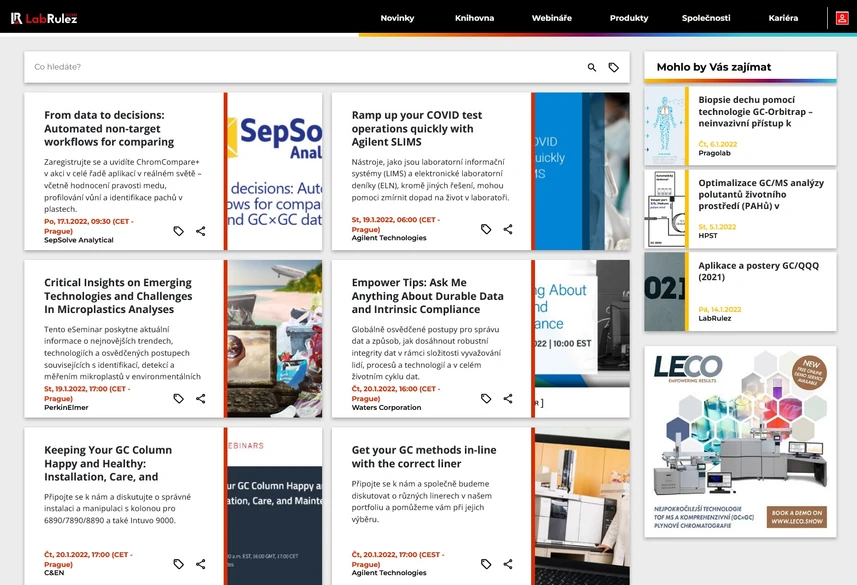This screenshot has width=857, height=585.
Task: Click tag icon on GC liner card
Action: (486, 564)
